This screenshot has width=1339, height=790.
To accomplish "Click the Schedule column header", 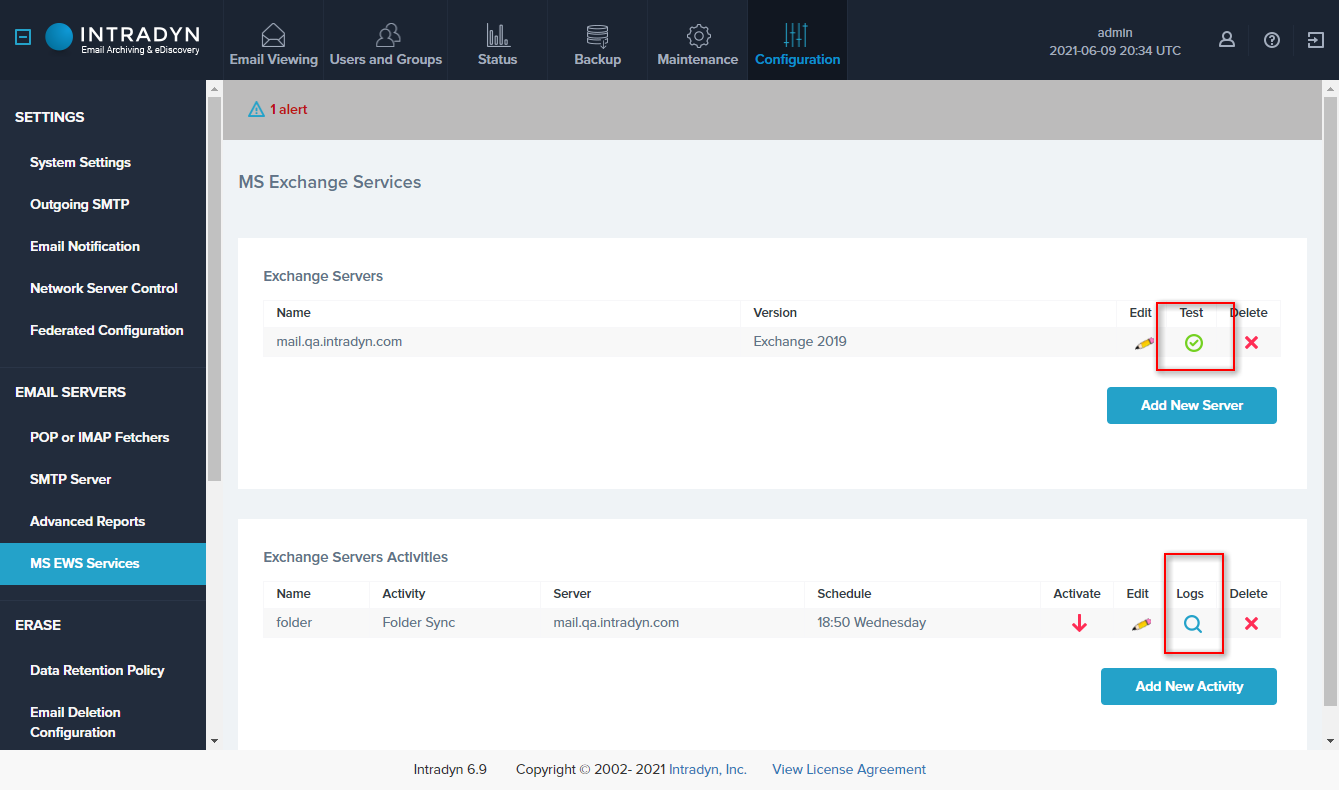I will click(x=844, y=594).
